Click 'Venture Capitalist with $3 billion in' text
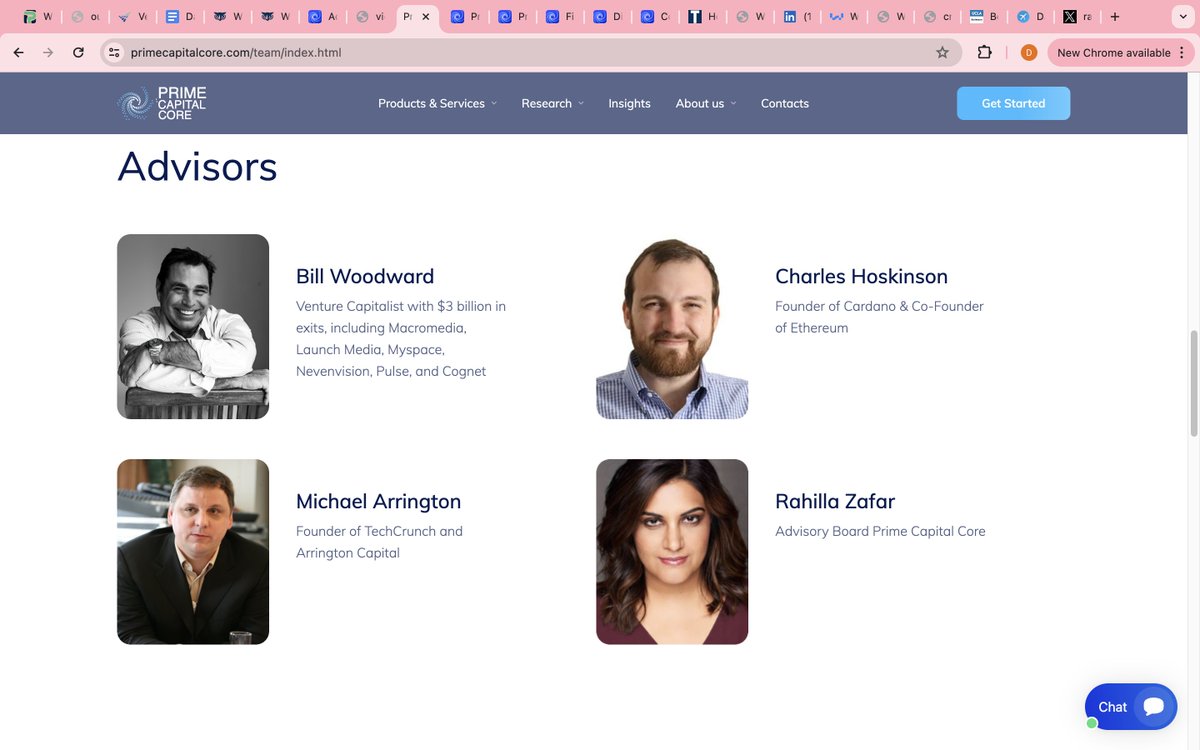 pos(401,306)
